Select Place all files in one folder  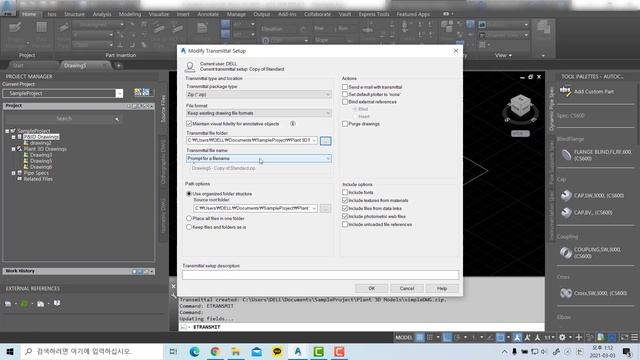click(189, 218)
